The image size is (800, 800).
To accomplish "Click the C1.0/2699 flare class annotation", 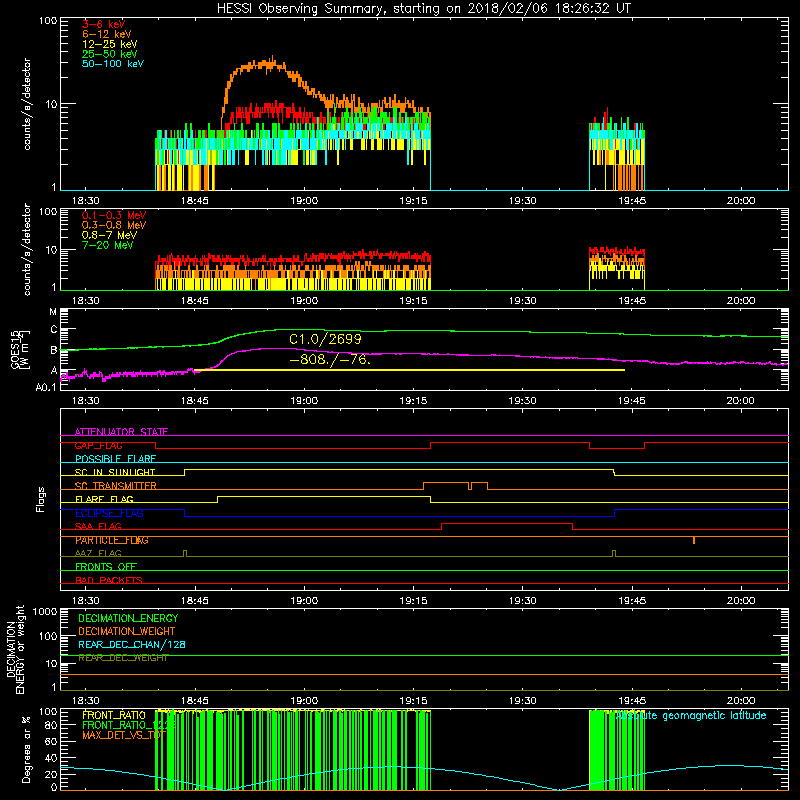I will coord(325,339).
